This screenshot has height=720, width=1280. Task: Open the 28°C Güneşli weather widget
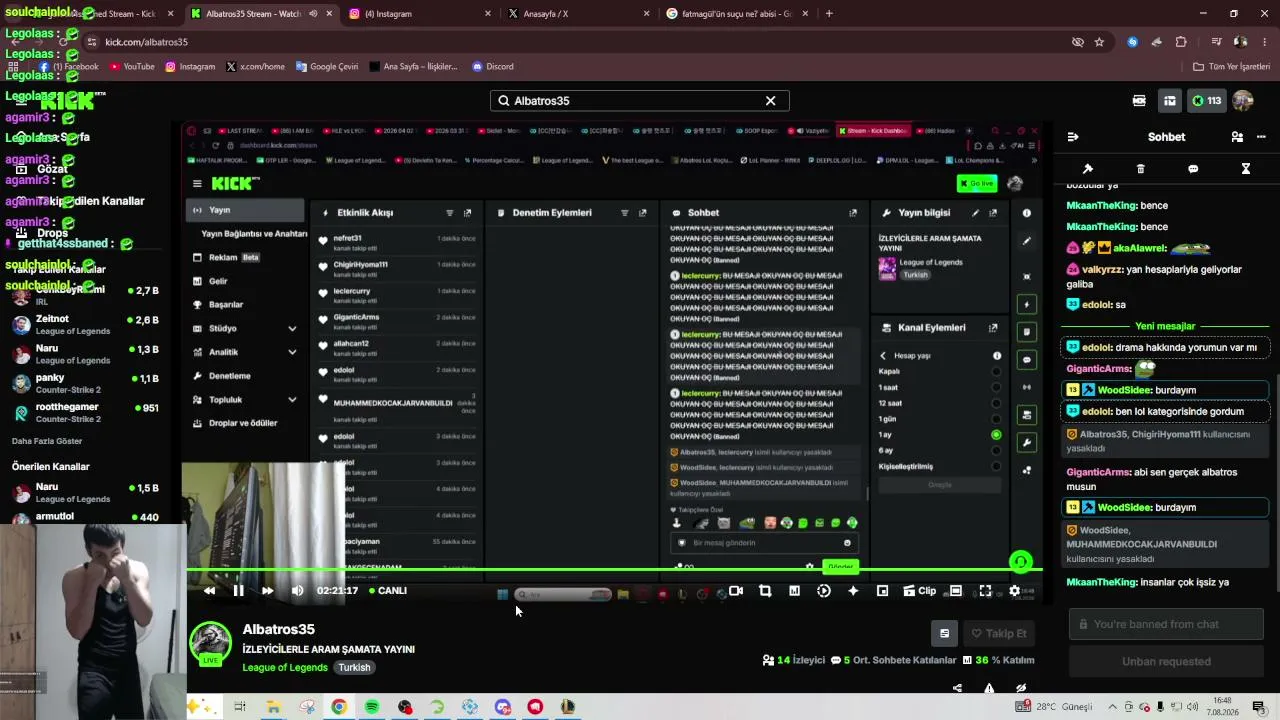(1054, 707)
